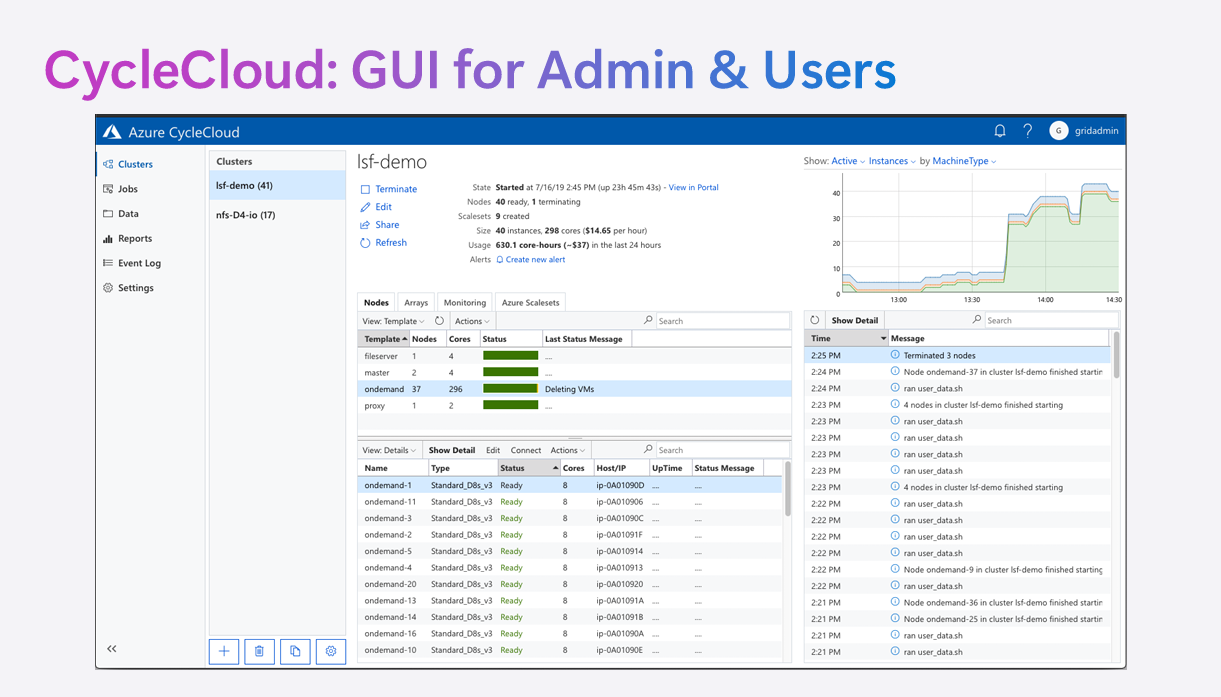Switch to the Monitoring tab

tap(465, 302)
